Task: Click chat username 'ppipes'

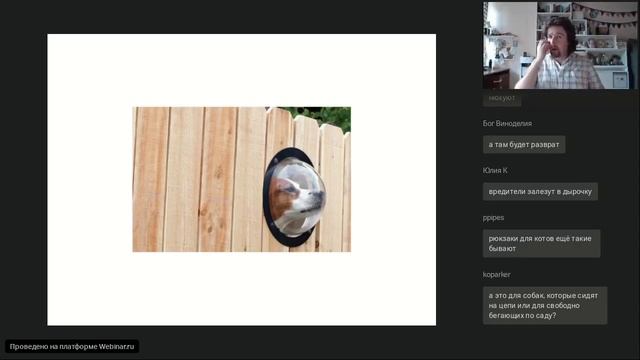Action: tap(493, 218)
